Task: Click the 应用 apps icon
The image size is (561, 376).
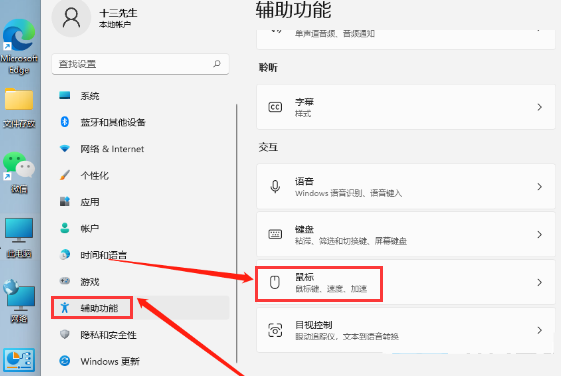Action: coord(65,201)
